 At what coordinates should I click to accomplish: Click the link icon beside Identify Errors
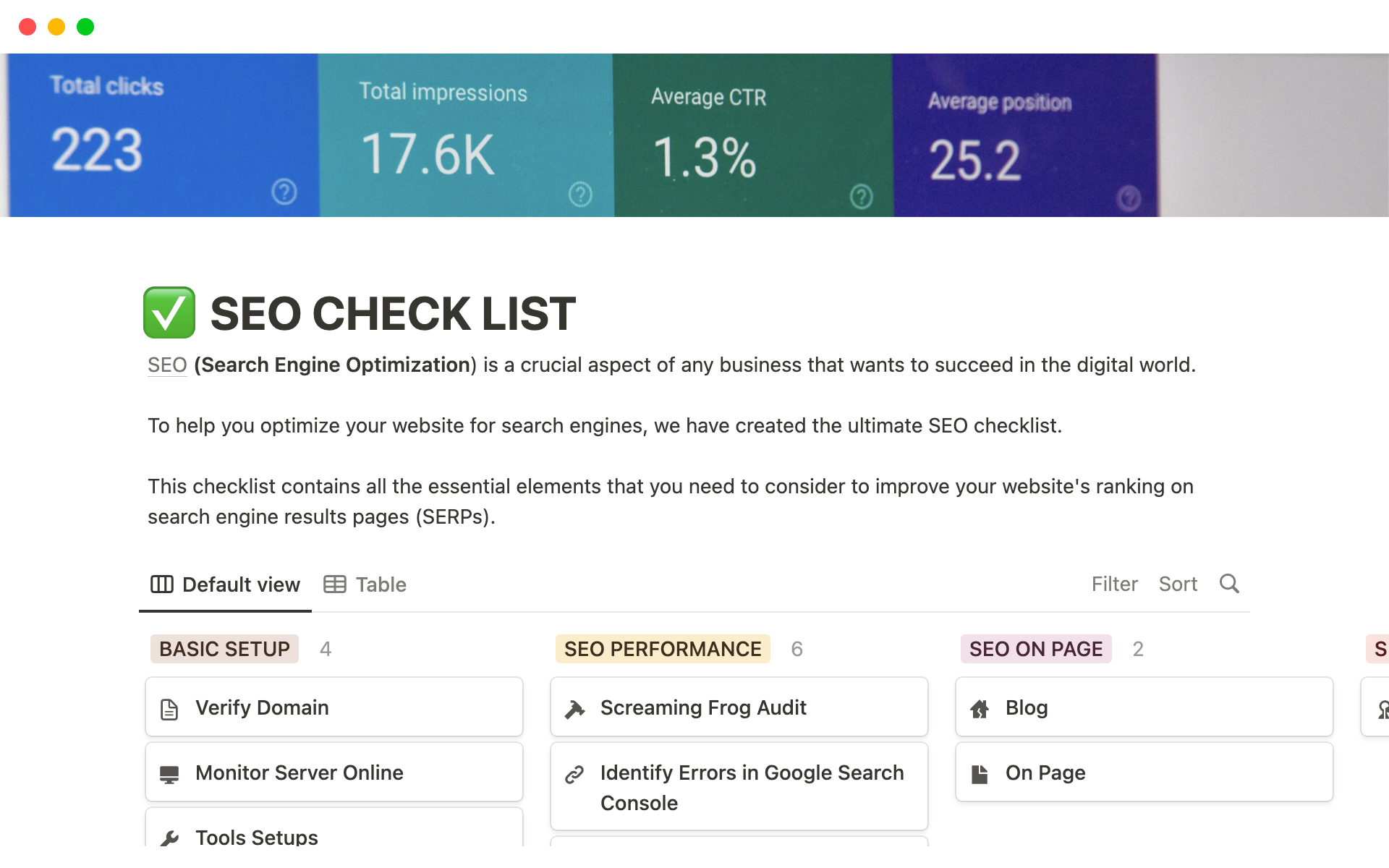pyautogui.click(x=574, y=775)
